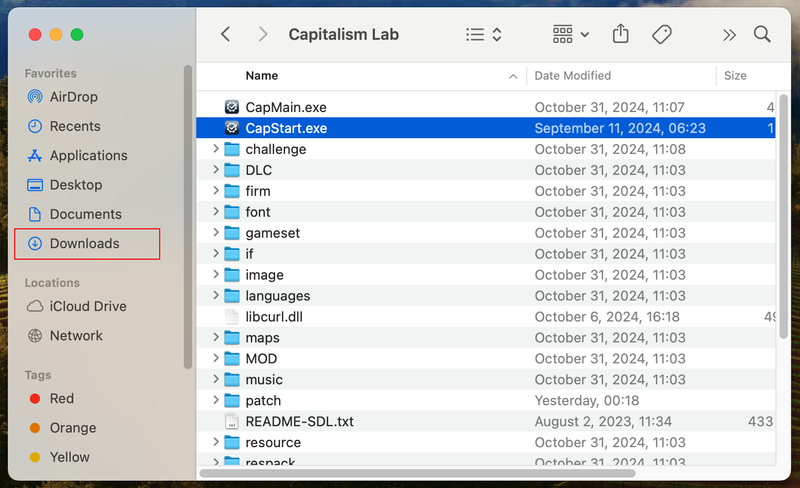Select the languages folder name
This screenshot has height=488, width=800.
point(278,296)
